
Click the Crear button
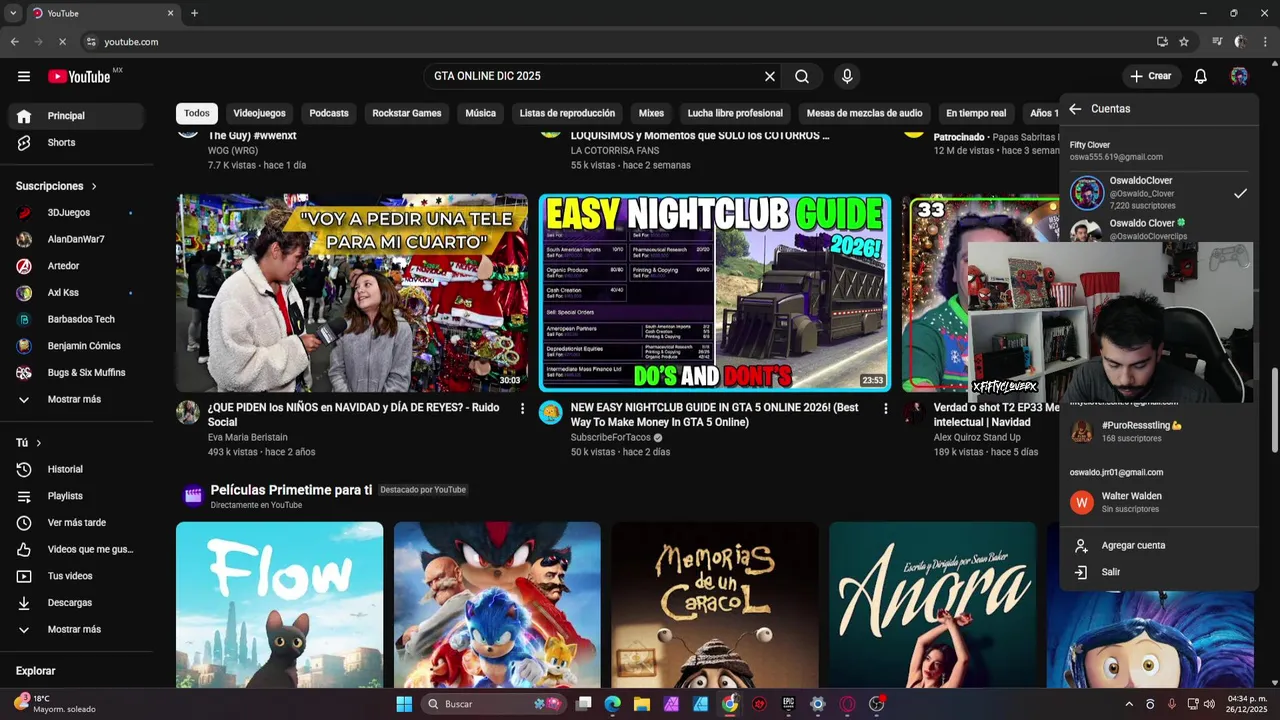[1150, 76]
